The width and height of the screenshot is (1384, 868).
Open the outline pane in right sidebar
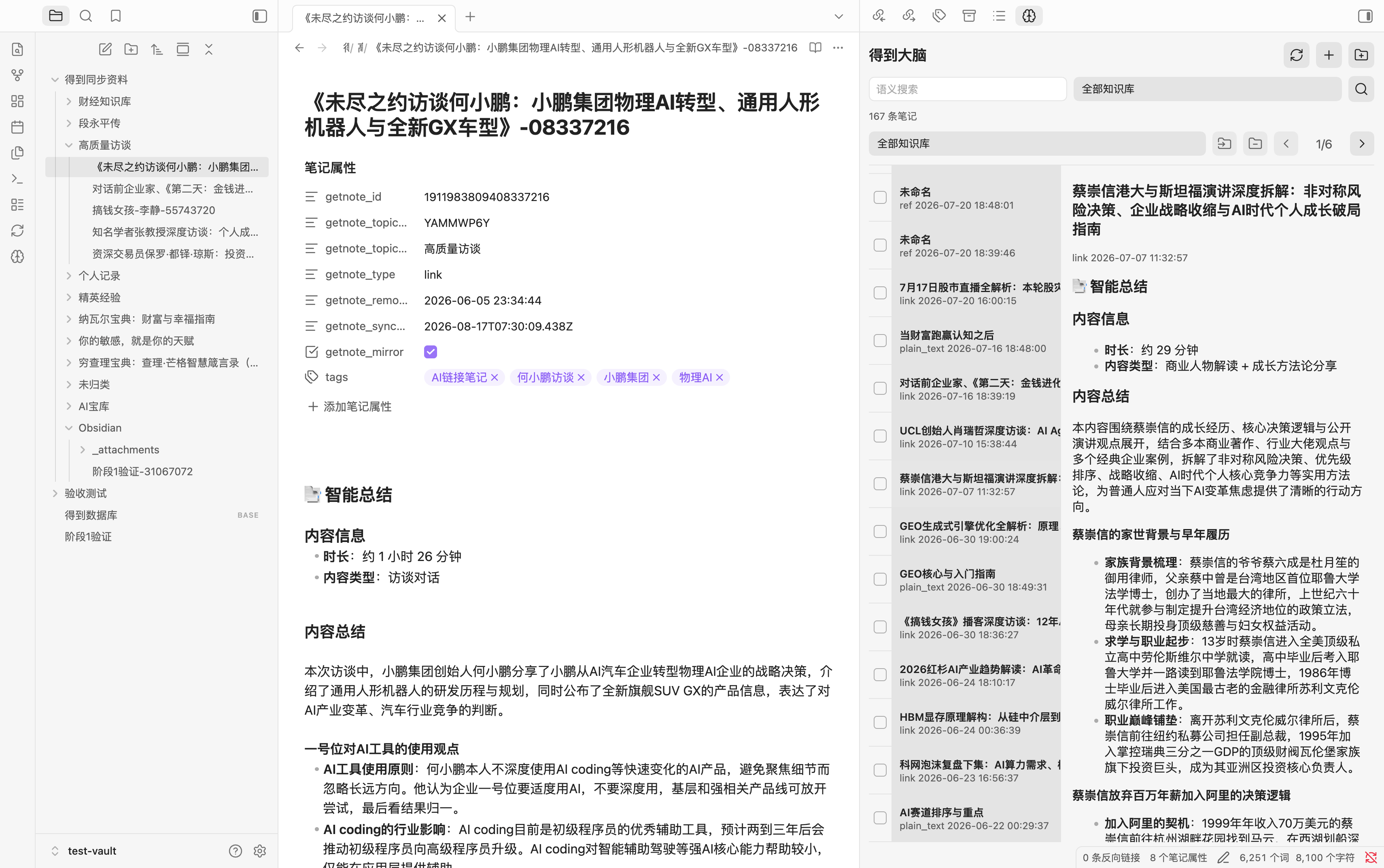coord(999,16)
